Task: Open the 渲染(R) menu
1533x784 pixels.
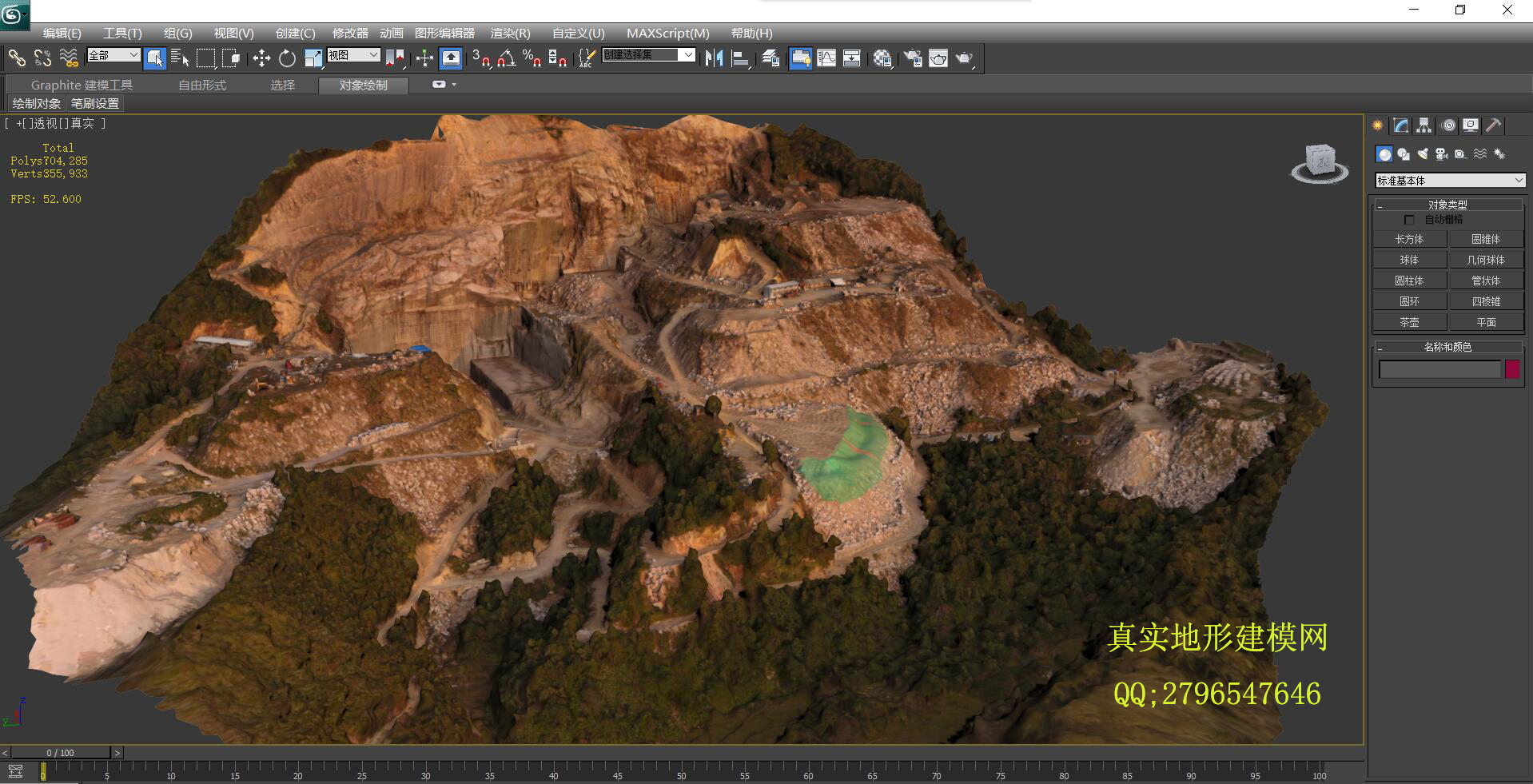Action: 510,33
